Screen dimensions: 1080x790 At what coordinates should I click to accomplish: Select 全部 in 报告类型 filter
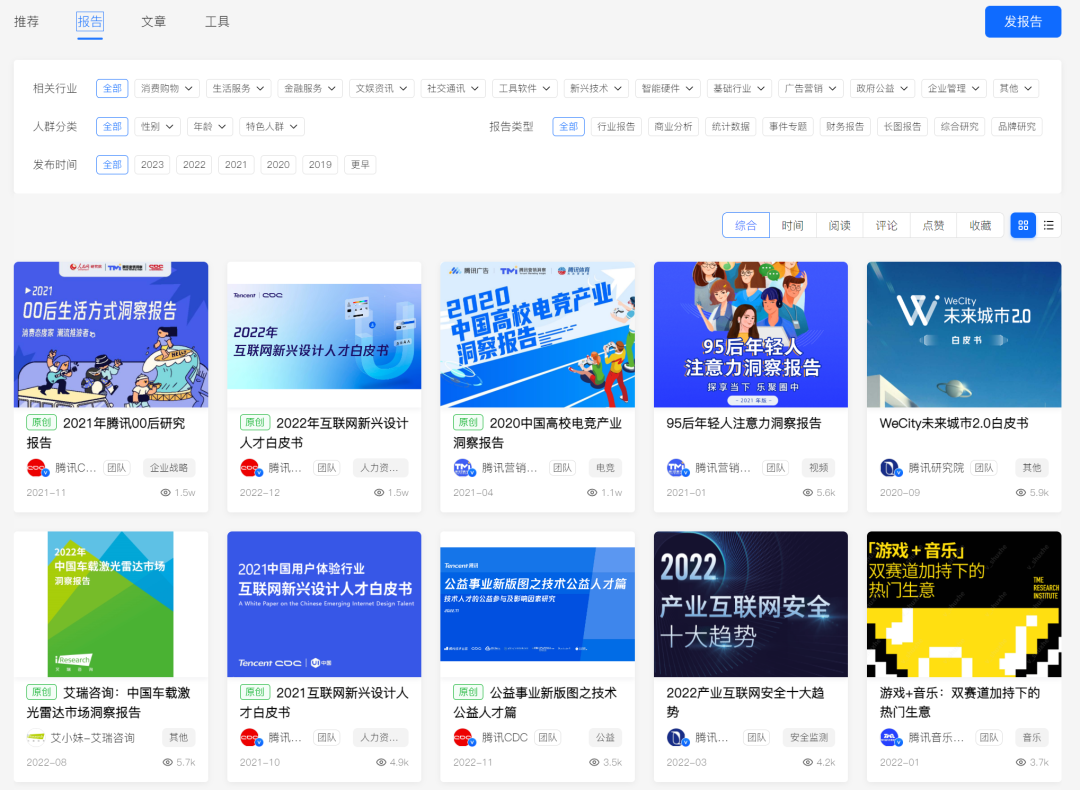[568, 127]
